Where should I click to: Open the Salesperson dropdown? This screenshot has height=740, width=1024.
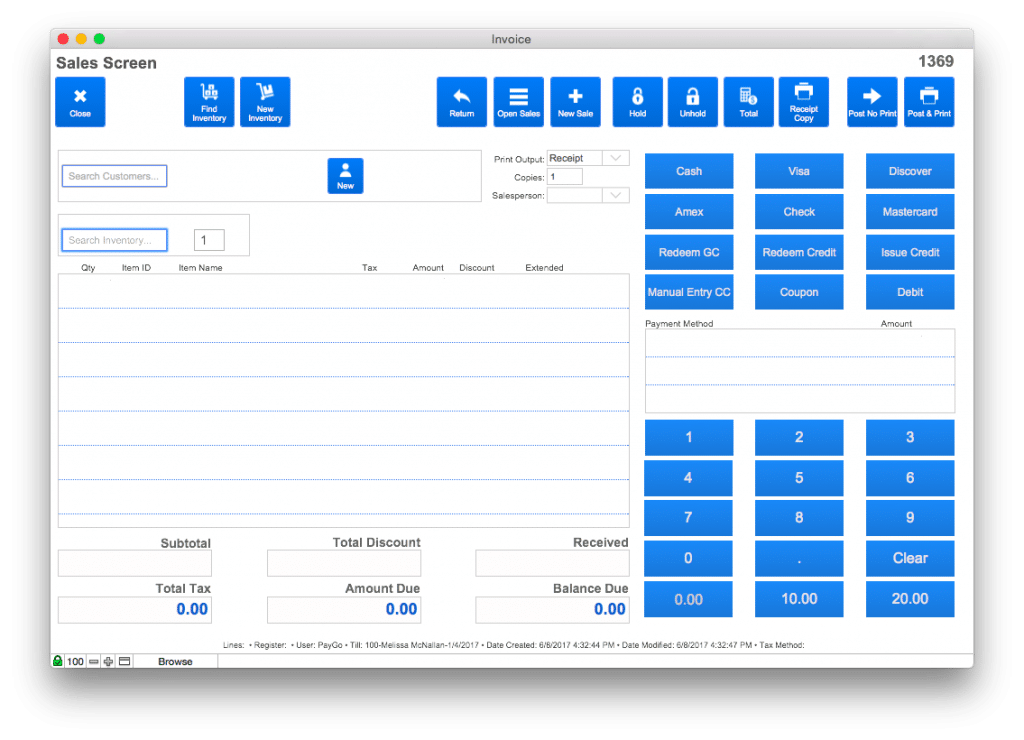point(616,196)
